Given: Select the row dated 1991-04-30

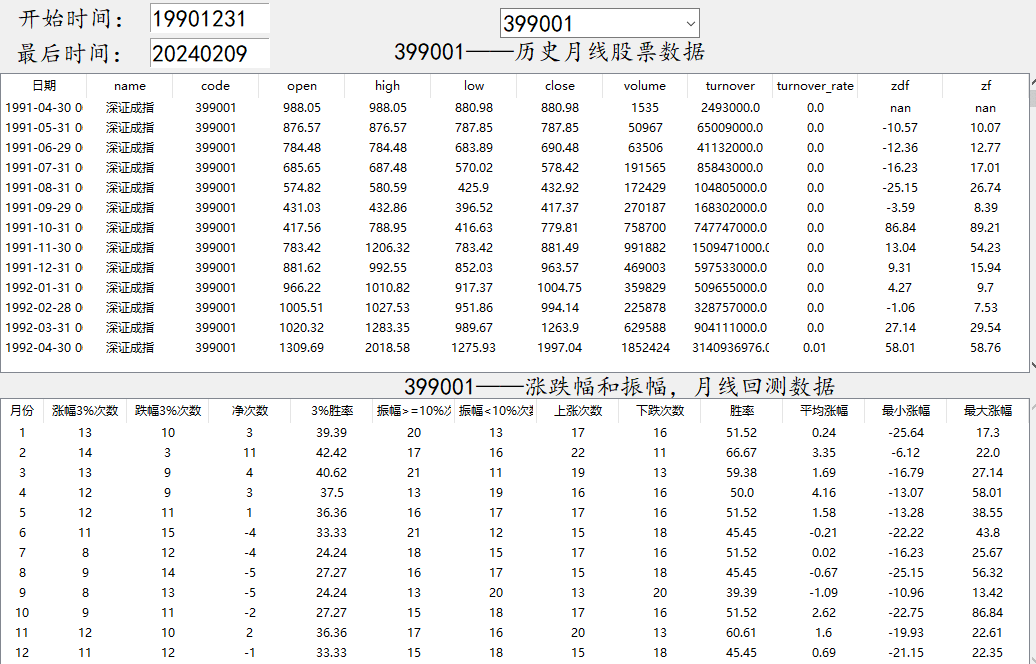Looking at the screenshot, I should 515,108.
